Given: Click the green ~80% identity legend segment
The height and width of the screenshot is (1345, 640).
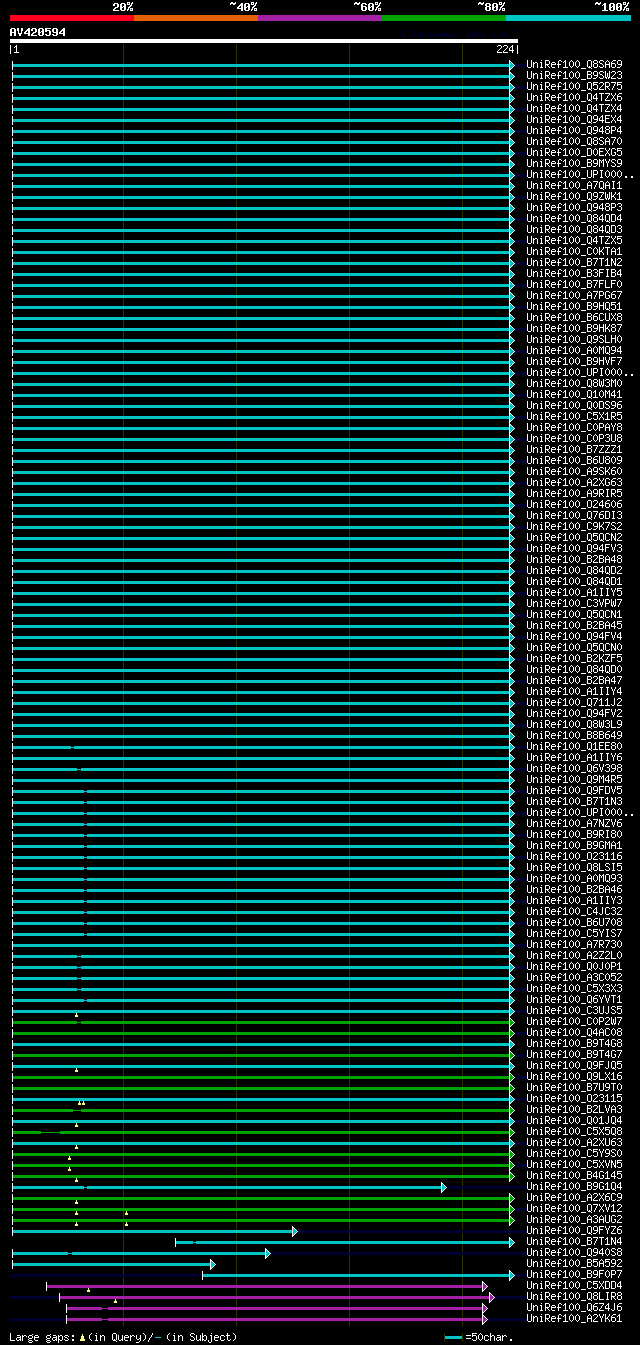Looking at the screenshot, I should tap(443, 17).
